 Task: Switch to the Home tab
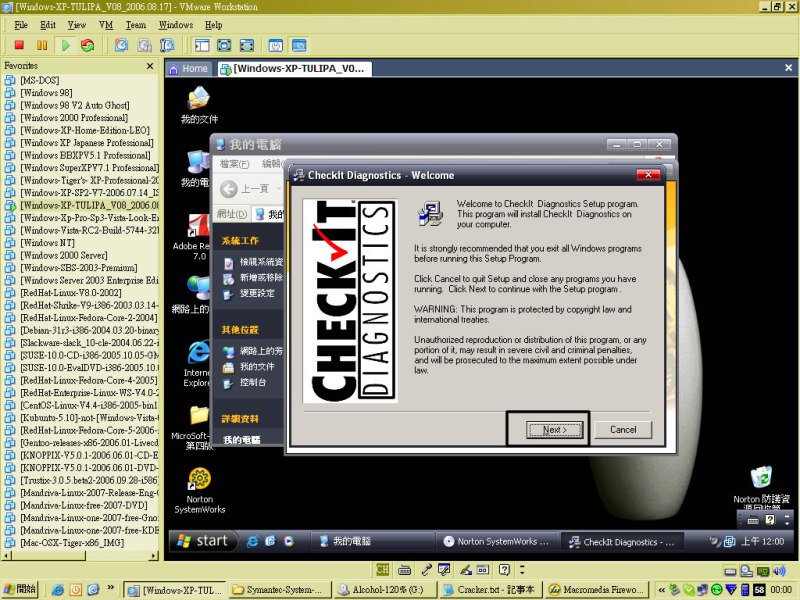(x=188, y=69)
